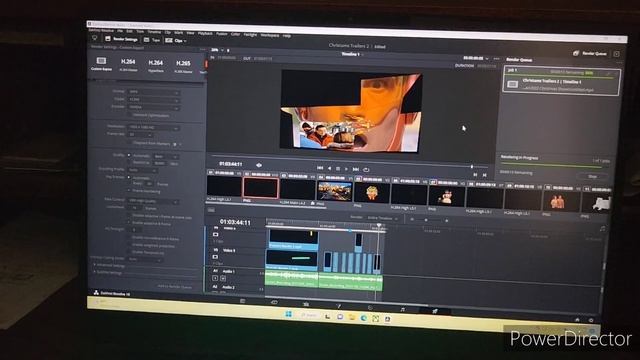Click the audio icon at the timeline's right edge
Viewport: 640px width, 360px height.
coord(602,229)
